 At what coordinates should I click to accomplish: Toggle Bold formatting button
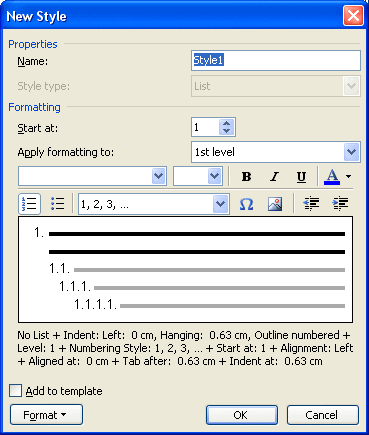246,176
